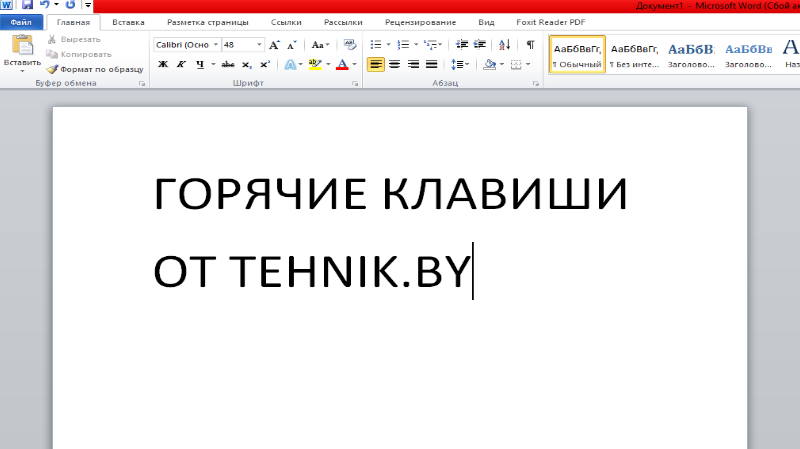
Task: Expand the Вставить paste options arrow
Action: pyautogui.click(x=22, y=70)
